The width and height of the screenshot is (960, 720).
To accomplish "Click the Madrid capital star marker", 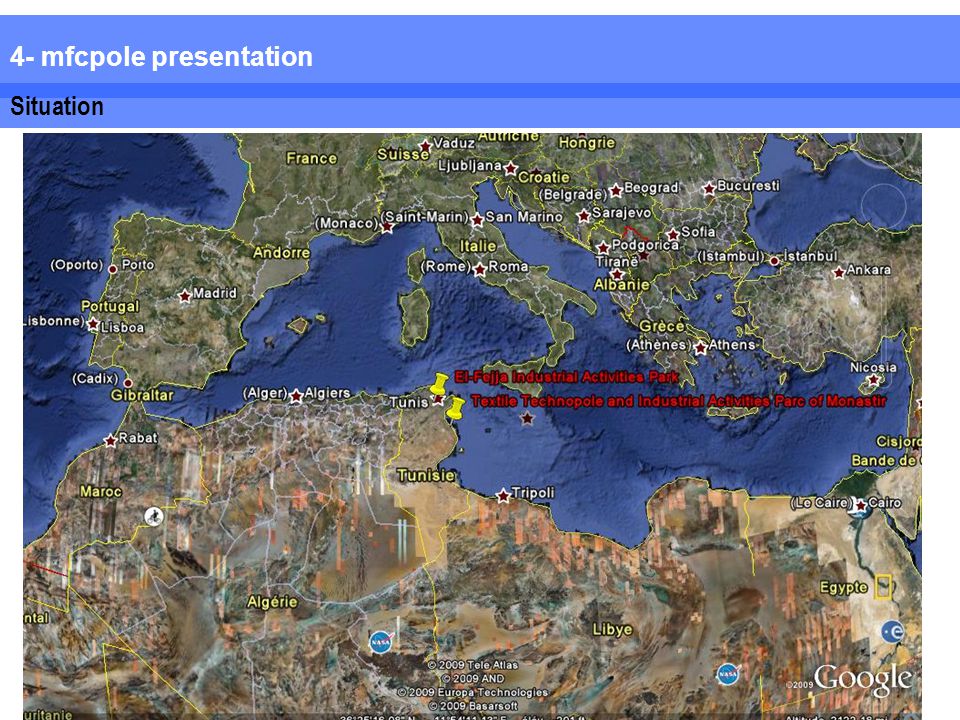I will pos(185,296).
